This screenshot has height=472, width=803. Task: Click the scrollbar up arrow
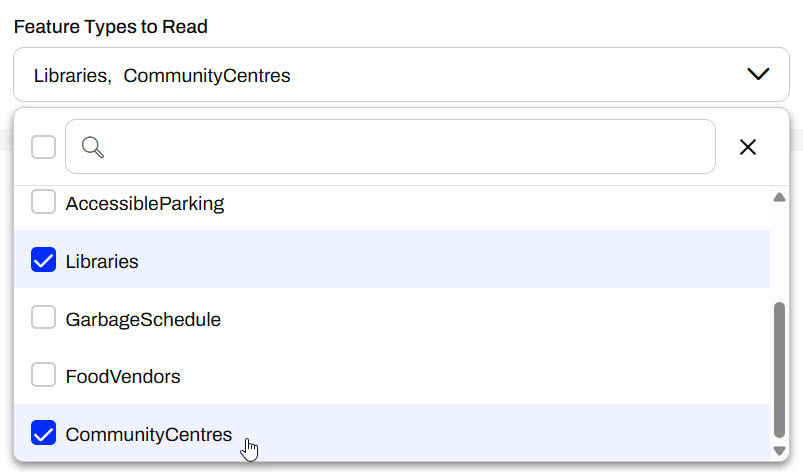pyautogui.click(x=779, y=197)
